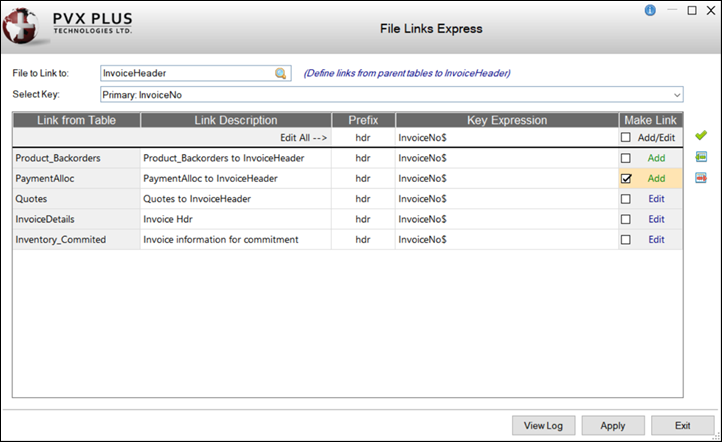Image resolution: width=722 pixels, height=442 pixels.
Task: Check the Add/Edit all checkbox
Action: click(626, 137)
